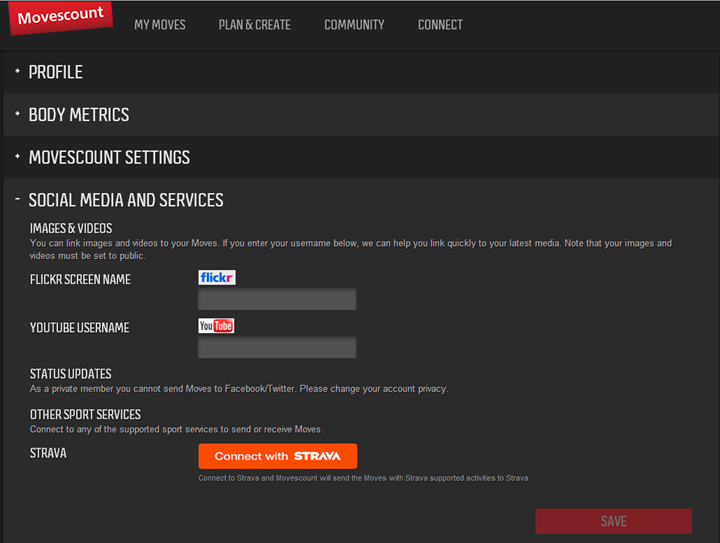Click the YouTube Username label

coord(79,327)
